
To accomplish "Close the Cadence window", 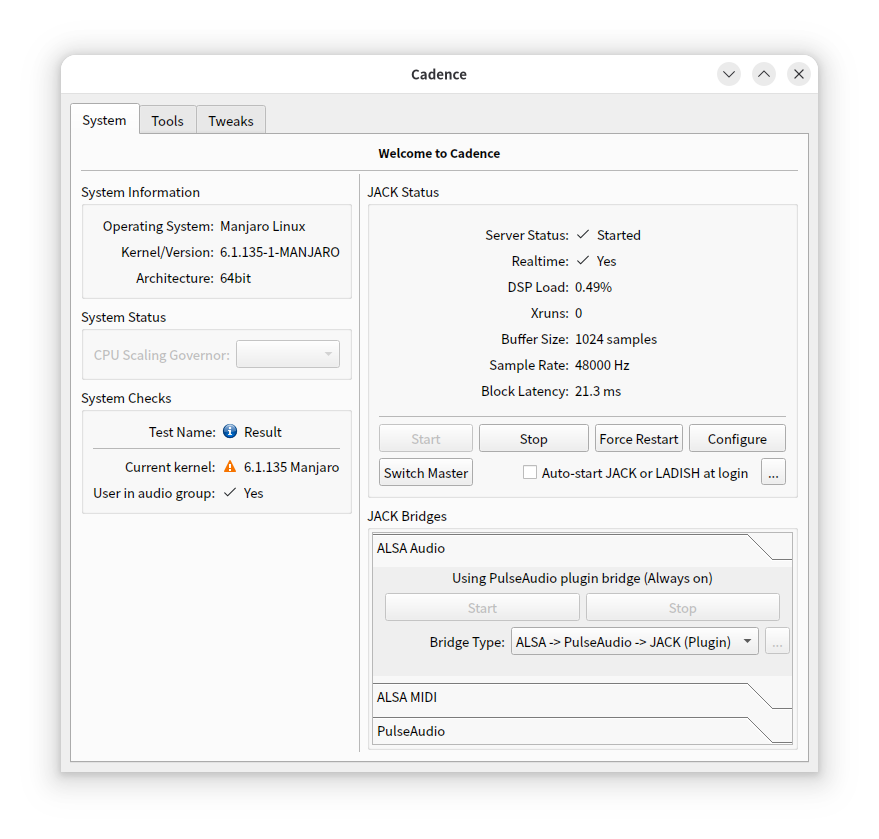I will coord(799,74).
